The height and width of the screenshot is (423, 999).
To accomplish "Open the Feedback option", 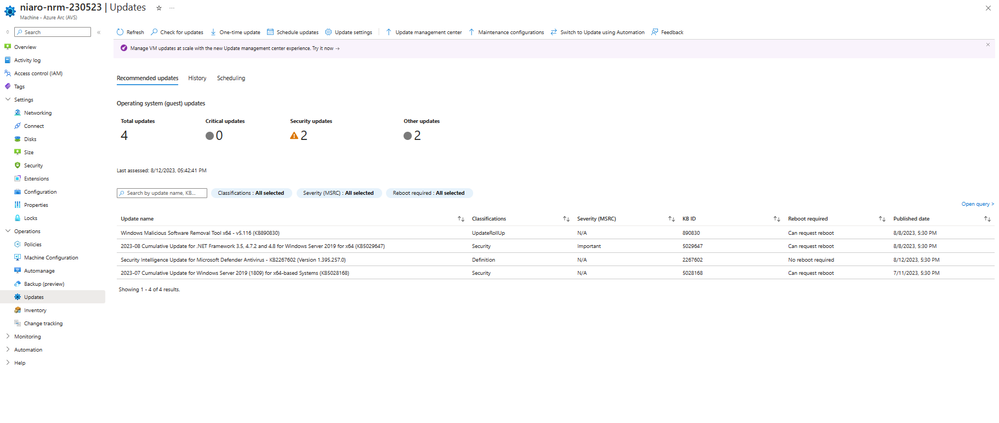I will click(x=667, y=32).
